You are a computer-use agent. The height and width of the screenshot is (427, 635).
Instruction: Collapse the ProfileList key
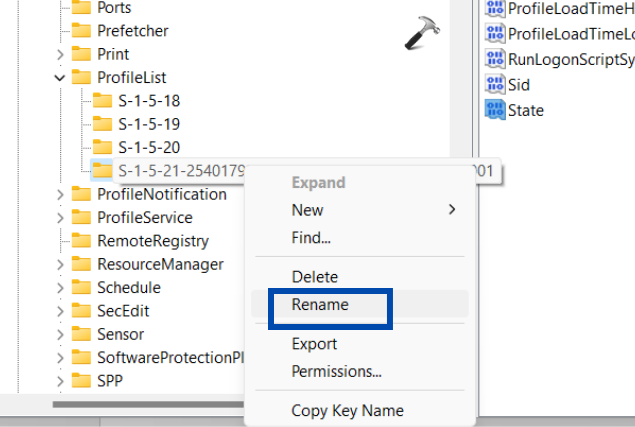tap(60, 77)
